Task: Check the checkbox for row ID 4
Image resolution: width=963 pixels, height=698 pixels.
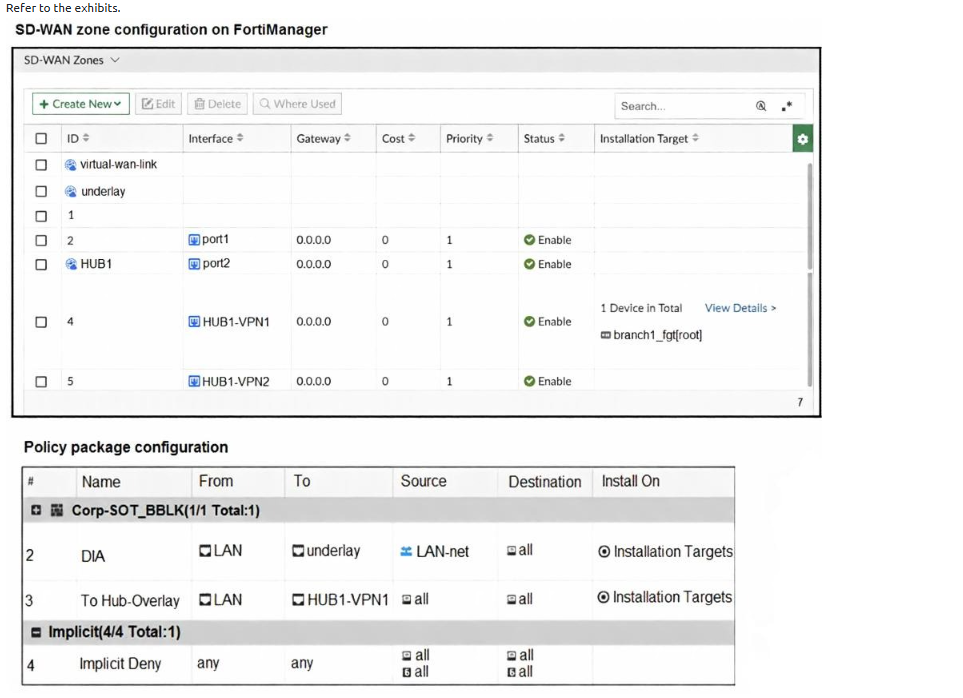Action: click(x=41, y=322)
